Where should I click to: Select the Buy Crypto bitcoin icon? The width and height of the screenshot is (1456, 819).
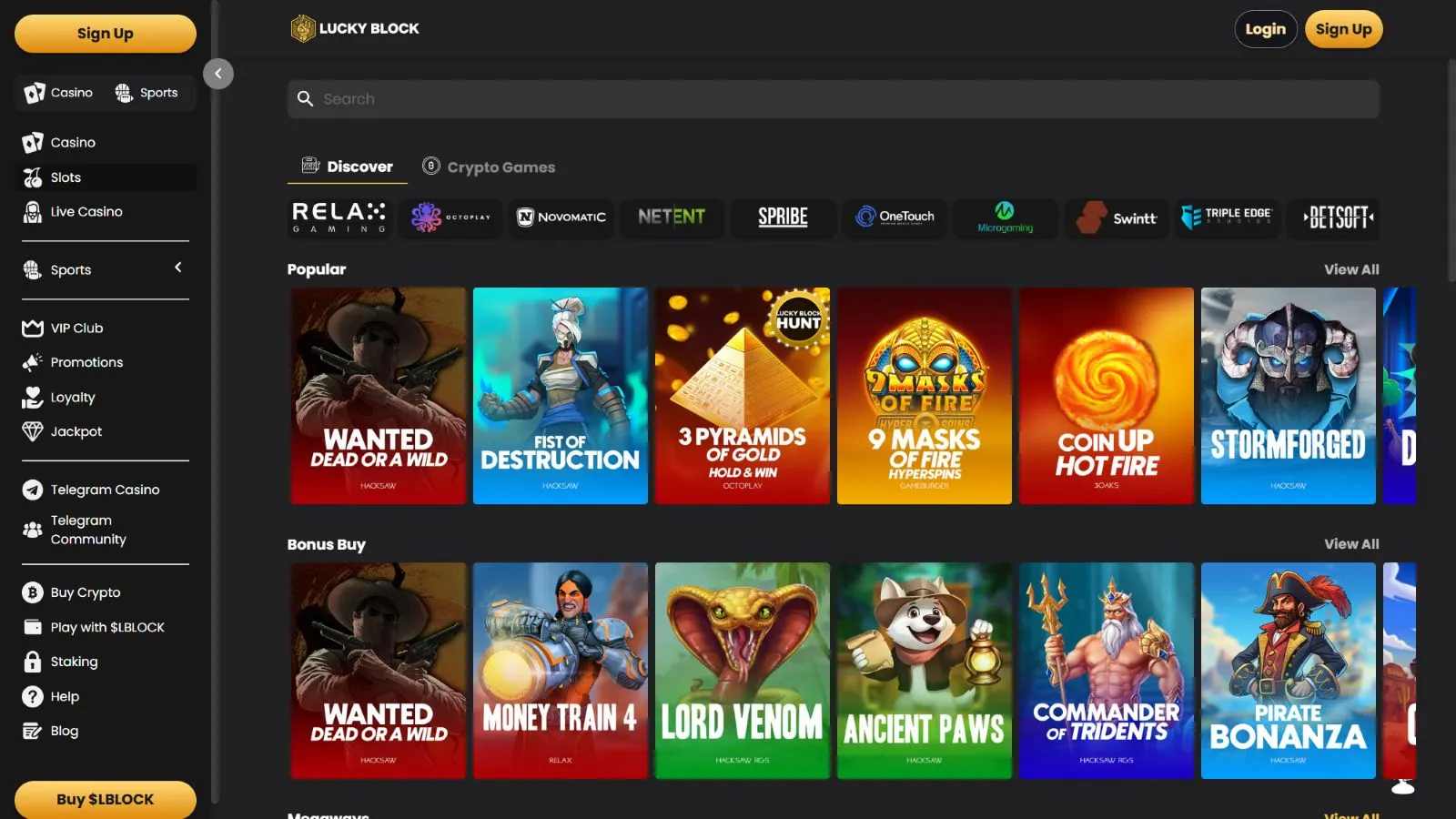pyautogui.click(x=33, y=592)
